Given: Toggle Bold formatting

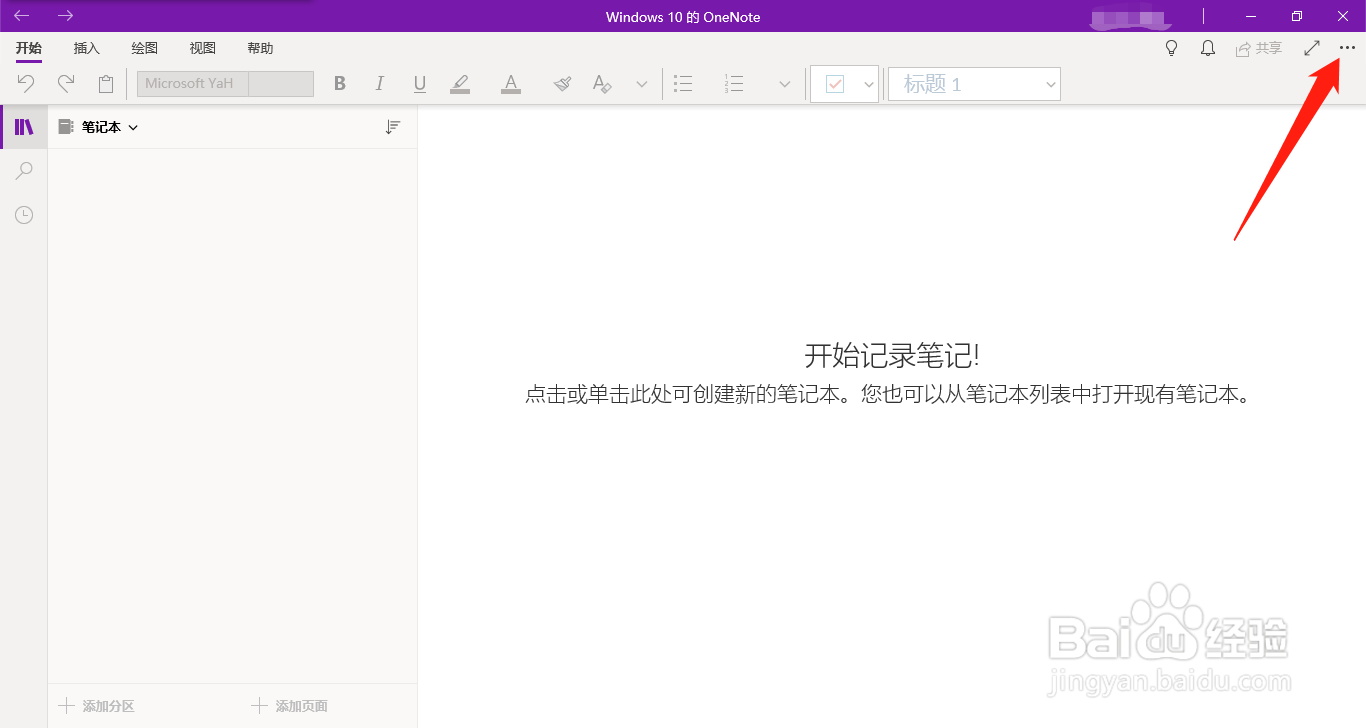Looking at the screenshot, I should point(340,84).
